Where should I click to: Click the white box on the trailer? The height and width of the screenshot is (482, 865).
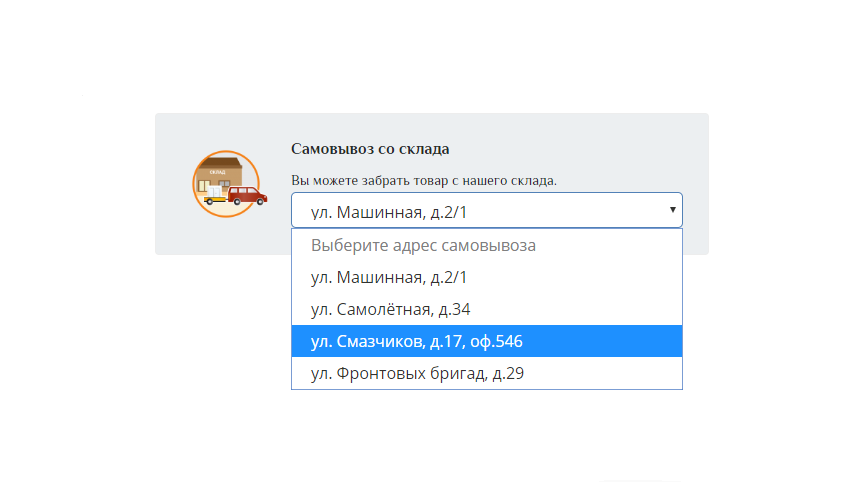pos(215,191)
